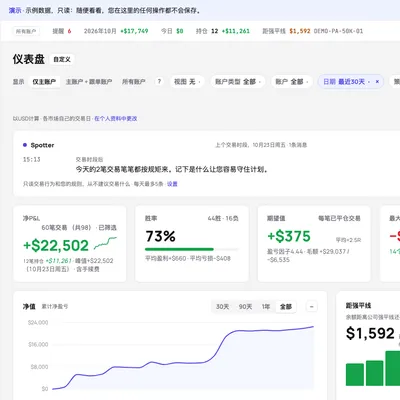The height and width of the screenshot is (400, 400).
Task: Click the 仪表盘 page heading
Action: tap(29, 59)
